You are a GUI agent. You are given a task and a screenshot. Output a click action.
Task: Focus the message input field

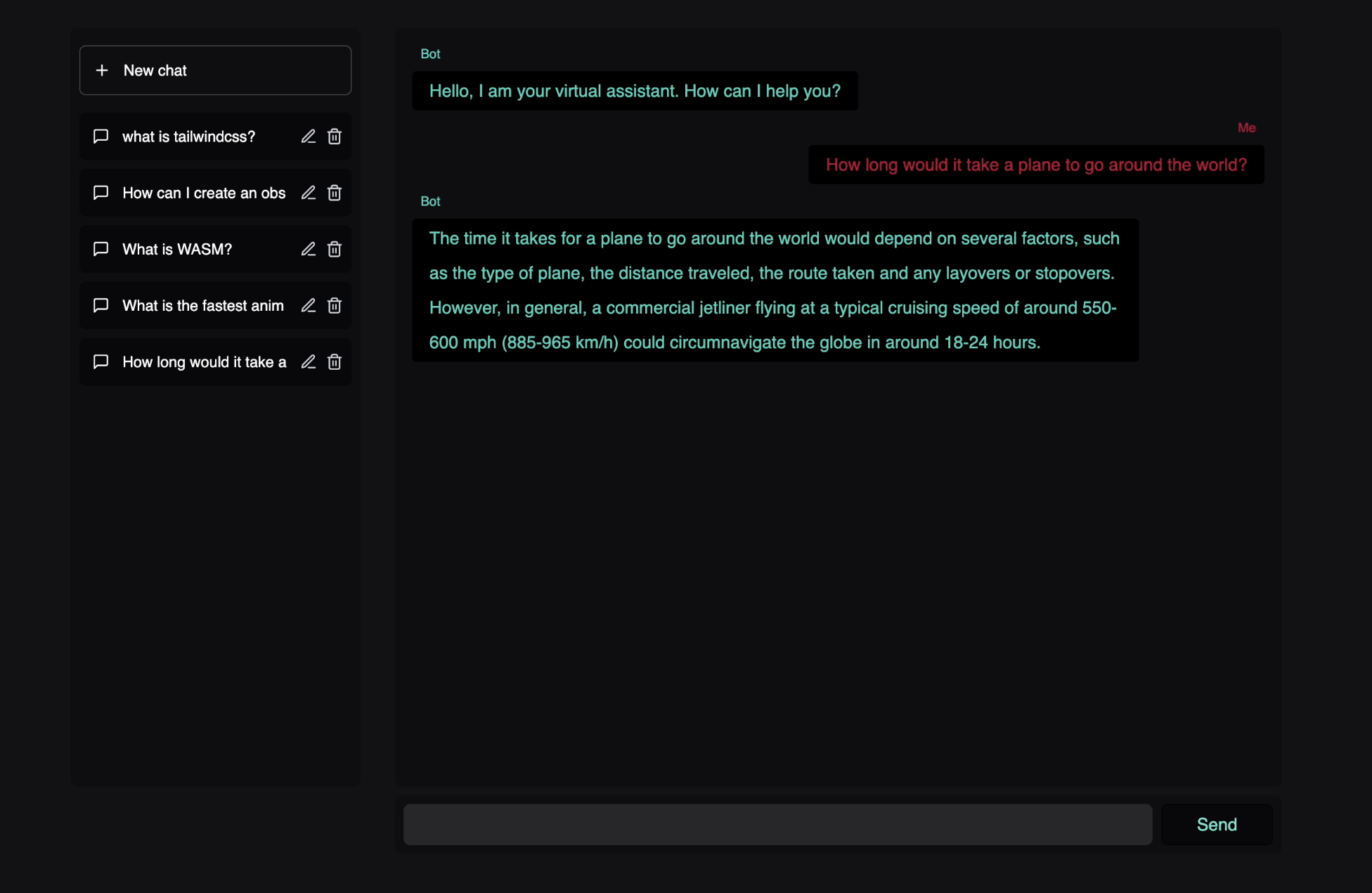(777, 824)
